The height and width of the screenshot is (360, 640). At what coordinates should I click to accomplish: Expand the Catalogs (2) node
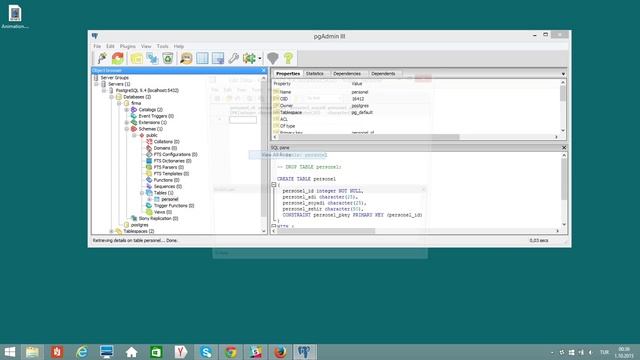(127, 110)
